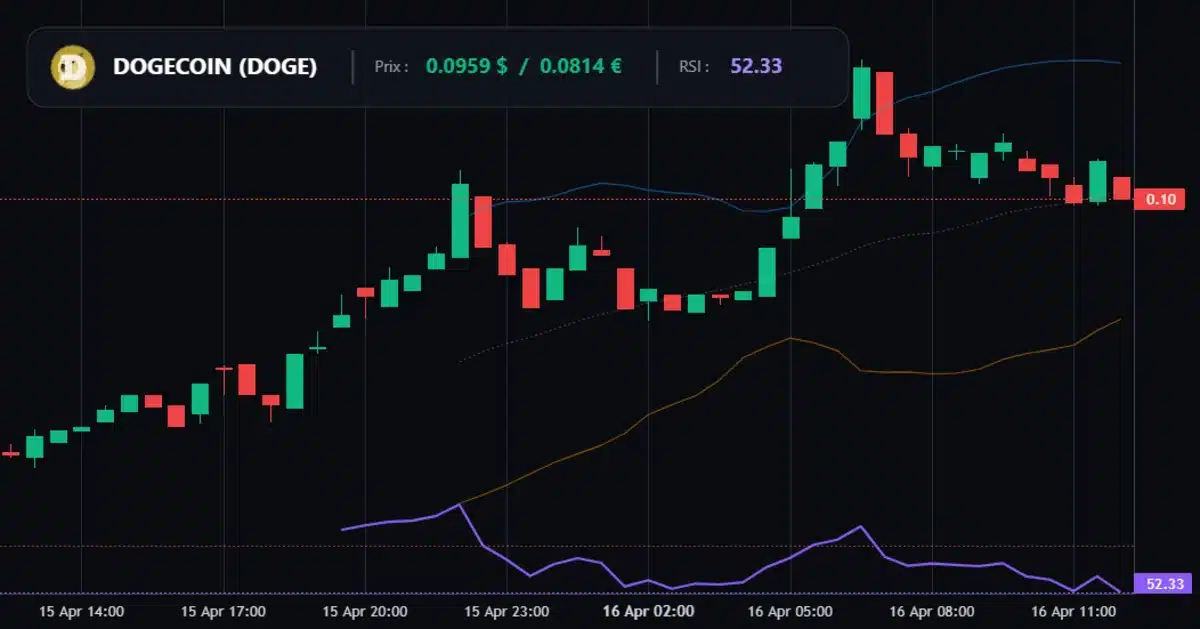Expand the RSI value dropdown
Image resolution: width=1200 pixels, height=629 pixels.
point(756,66)
